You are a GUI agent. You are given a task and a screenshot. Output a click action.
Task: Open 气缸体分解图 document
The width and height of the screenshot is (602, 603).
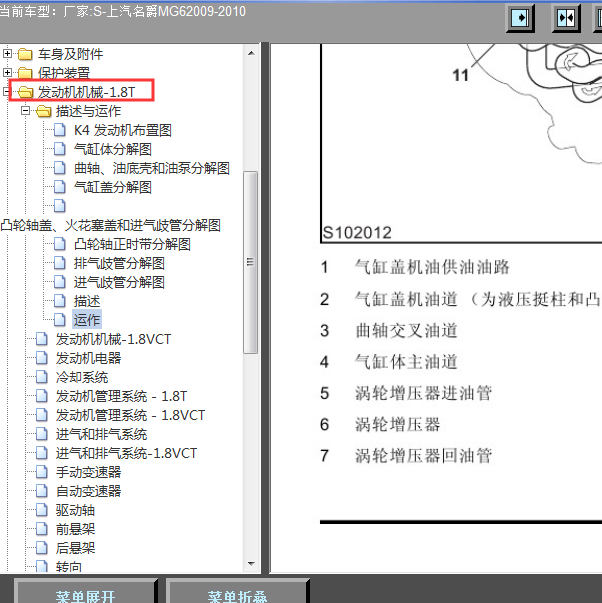point(113,149)
